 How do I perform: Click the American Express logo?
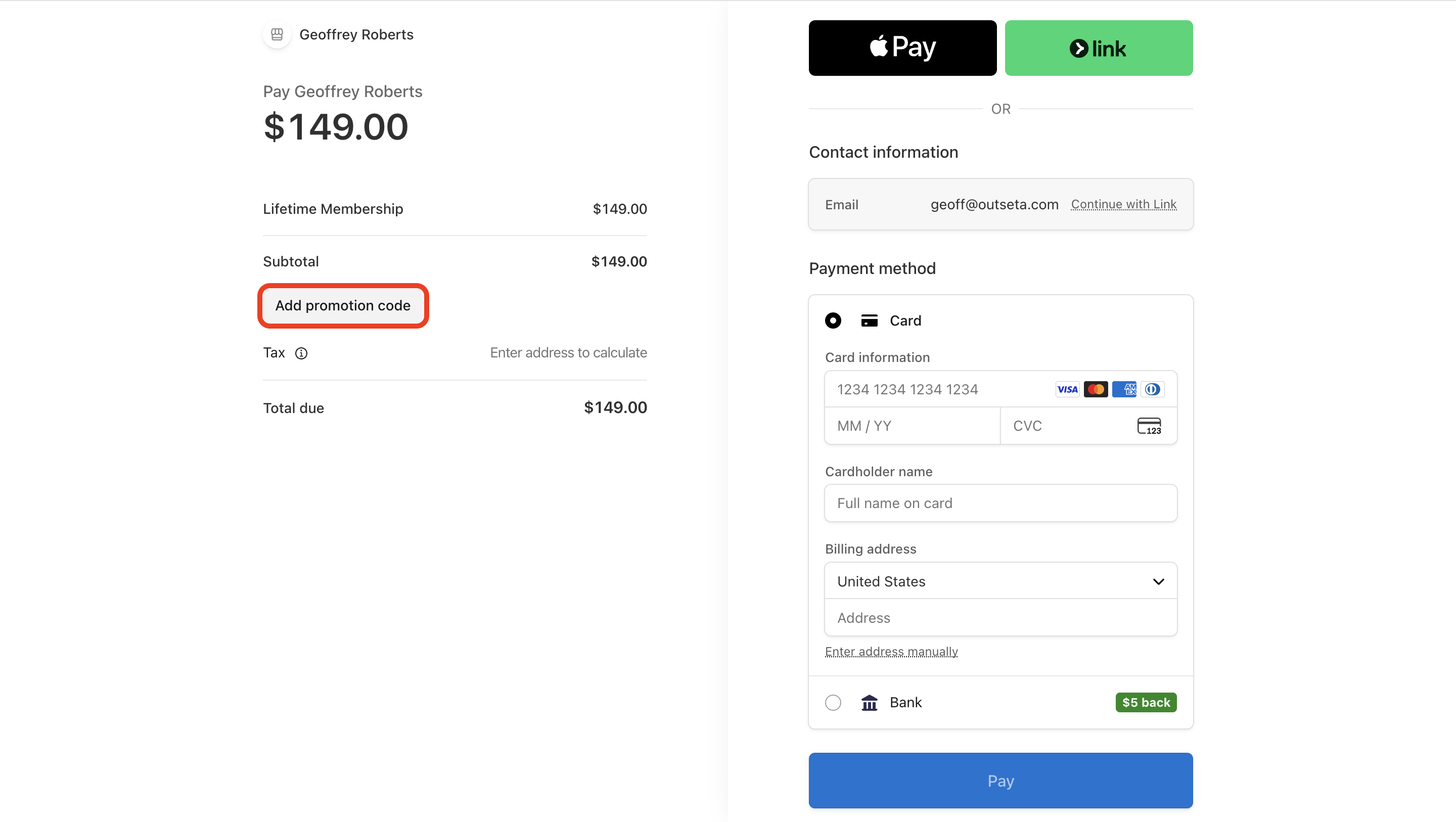[x=1124, y=390]
